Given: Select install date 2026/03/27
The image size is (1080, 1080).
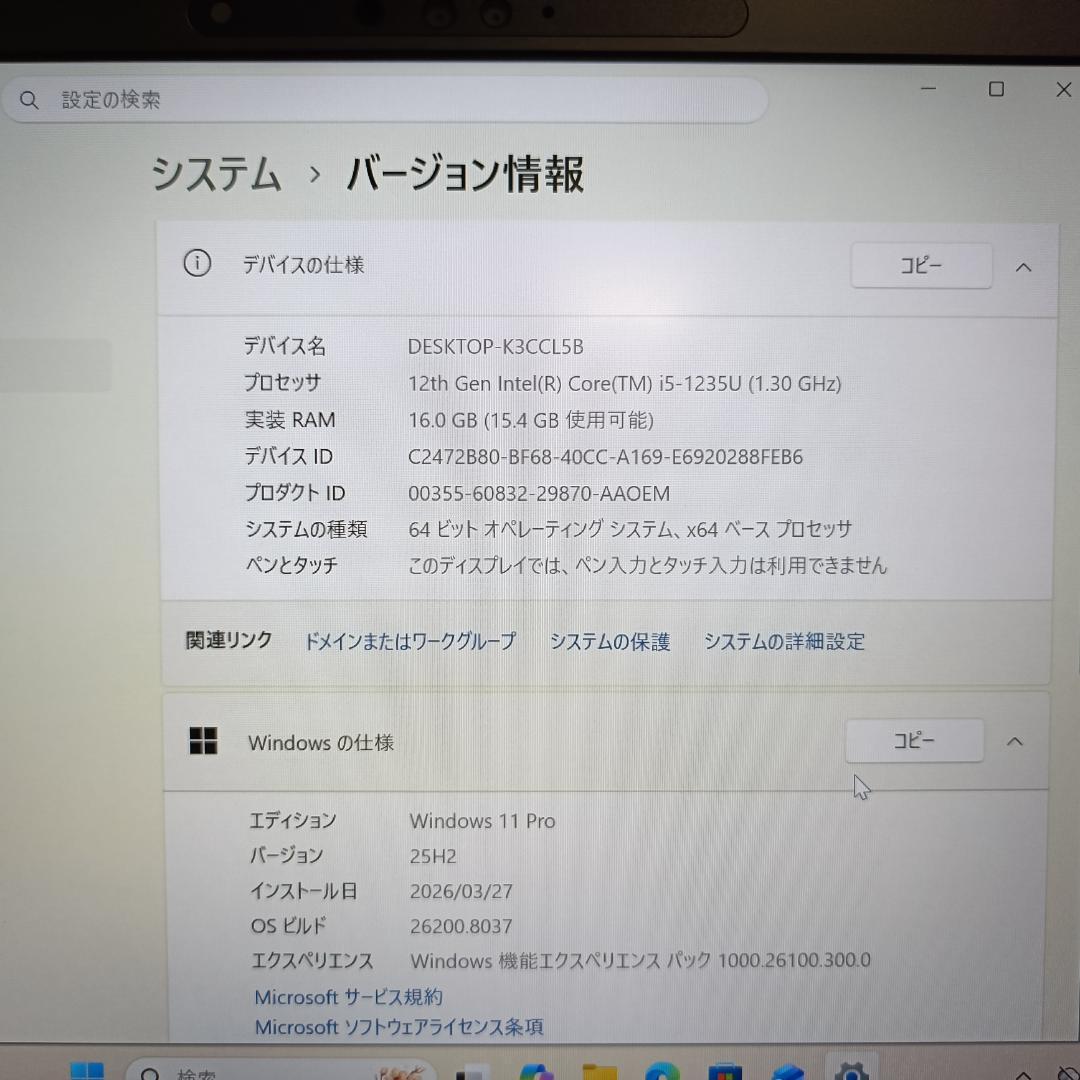Looking at the screenshot, I should click(x=461, y=891).
